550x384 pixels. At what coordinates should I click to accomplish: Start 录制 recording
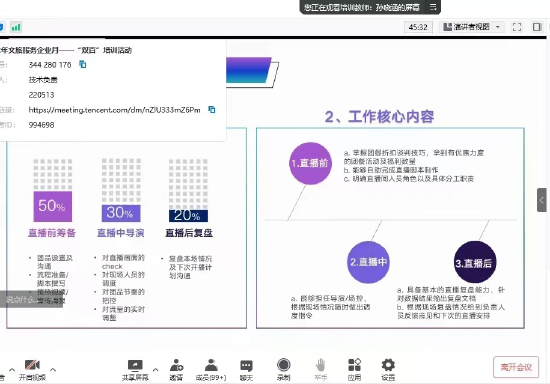pos(283,370)
